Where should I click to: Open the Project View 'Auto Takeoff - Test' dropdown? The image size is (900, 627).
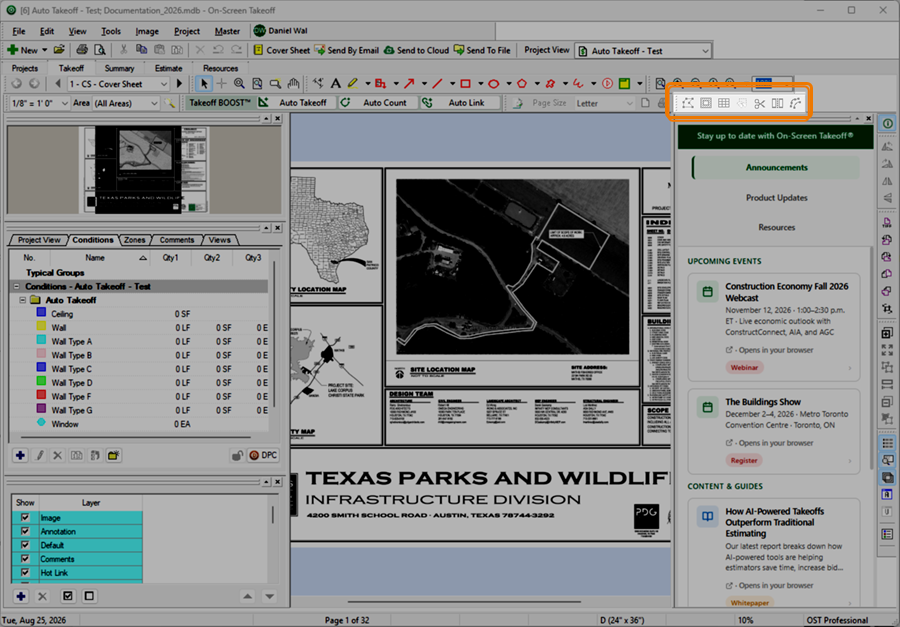click(x=643, y=51)
